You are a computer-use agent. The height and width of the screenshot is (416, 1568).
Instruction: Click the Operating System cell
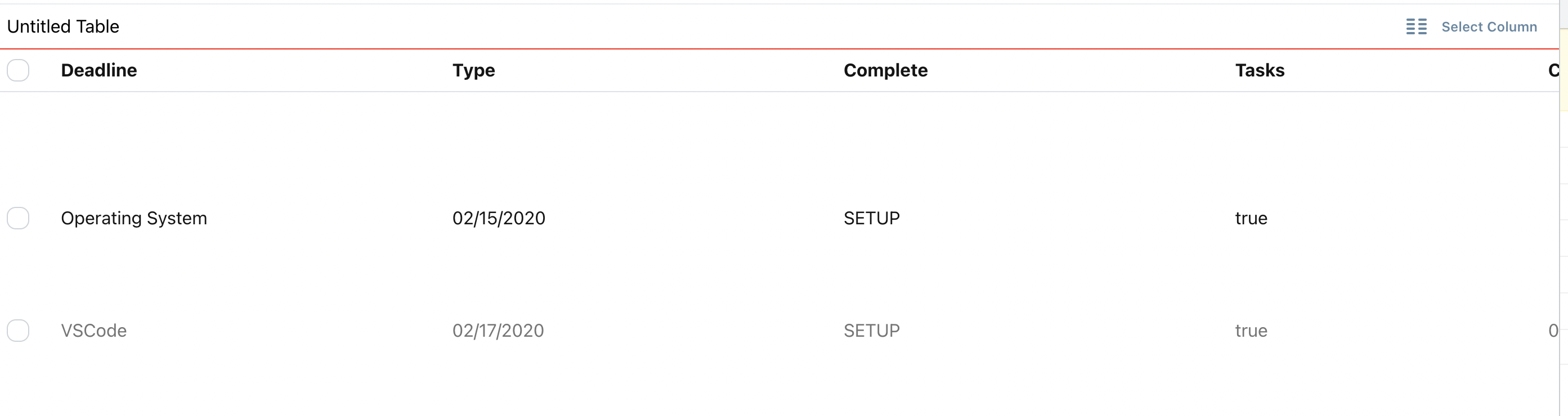point(134,218)
